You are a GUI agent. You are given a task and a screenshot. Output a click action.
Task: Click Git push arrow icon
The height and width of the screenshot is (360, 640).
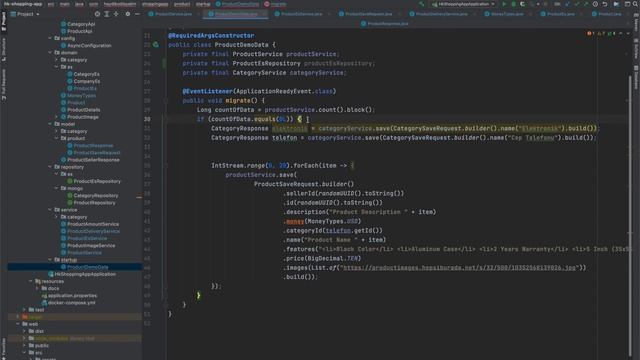click(x=586, y=4)
